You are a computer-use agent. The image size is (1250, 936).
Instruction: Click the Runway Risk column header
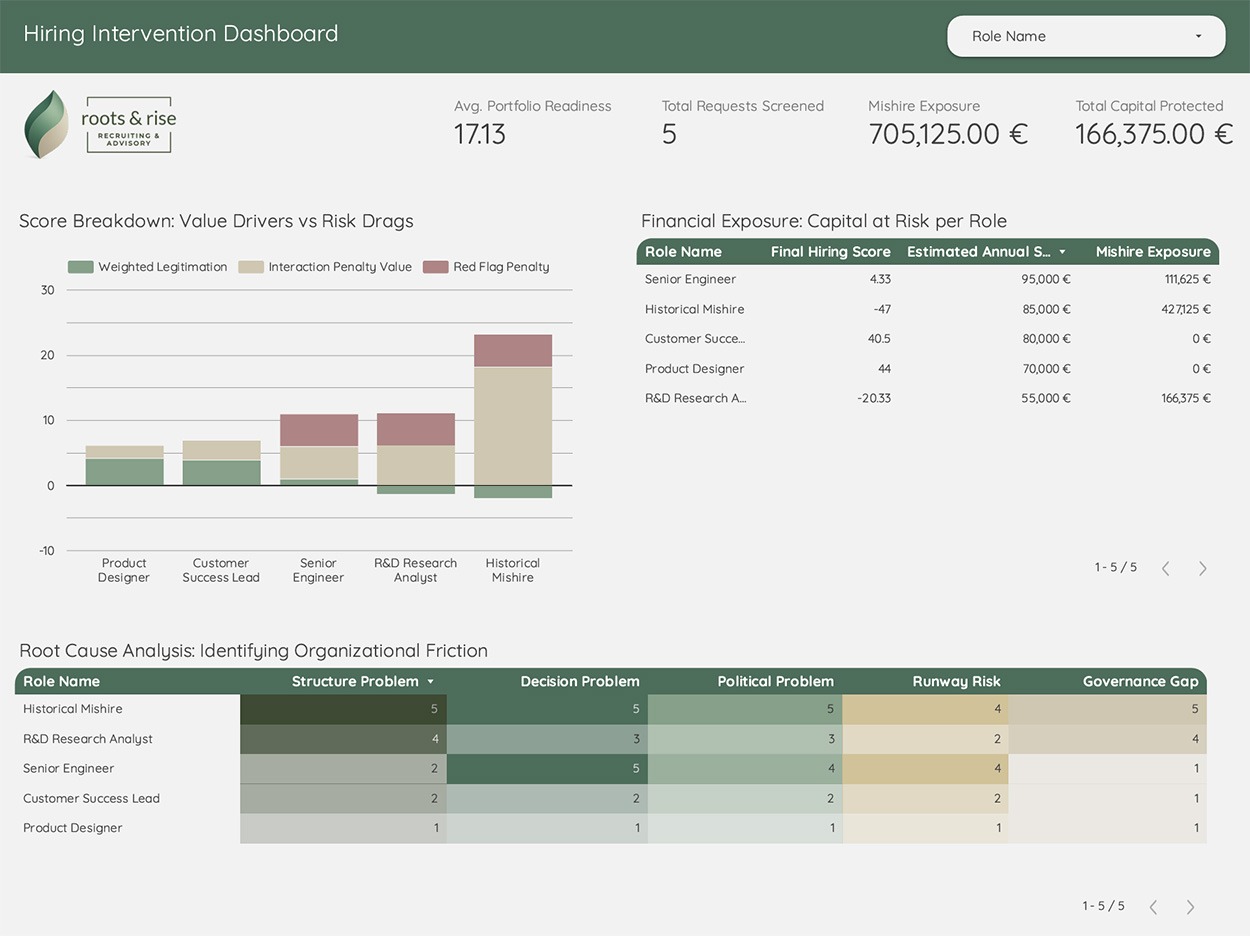pyautogui.click(x=956, y=681)
